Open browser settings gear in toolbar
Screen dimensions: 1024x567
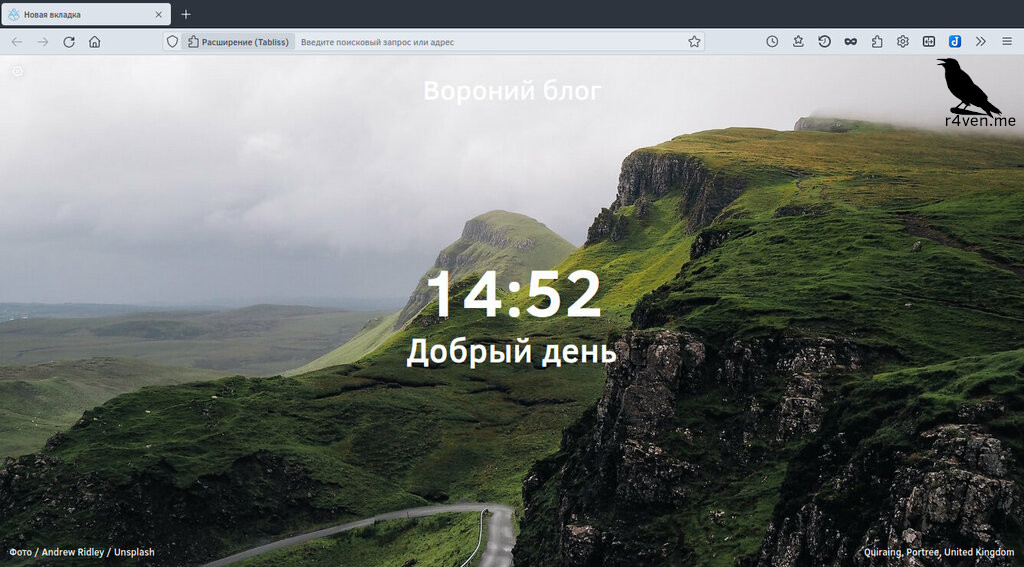click(903, 42)
